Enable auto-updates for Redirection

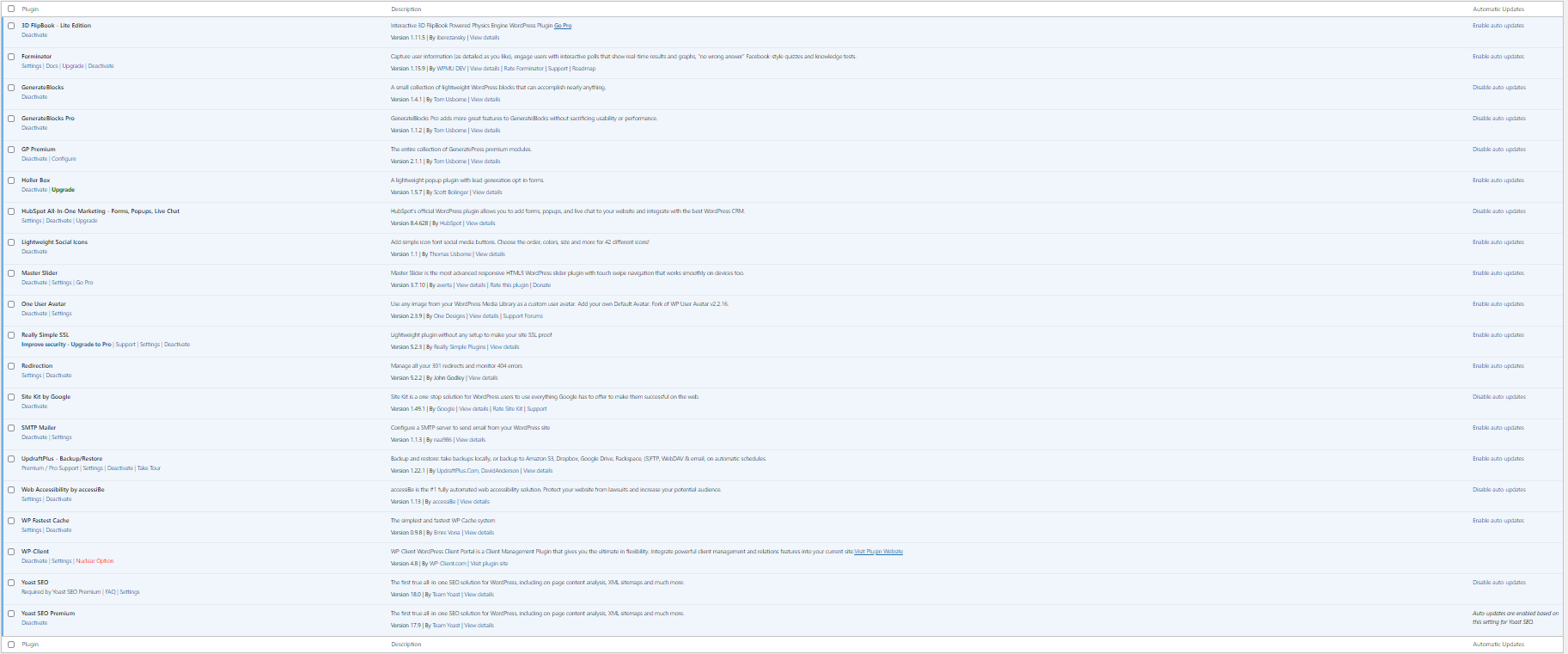1498,366
